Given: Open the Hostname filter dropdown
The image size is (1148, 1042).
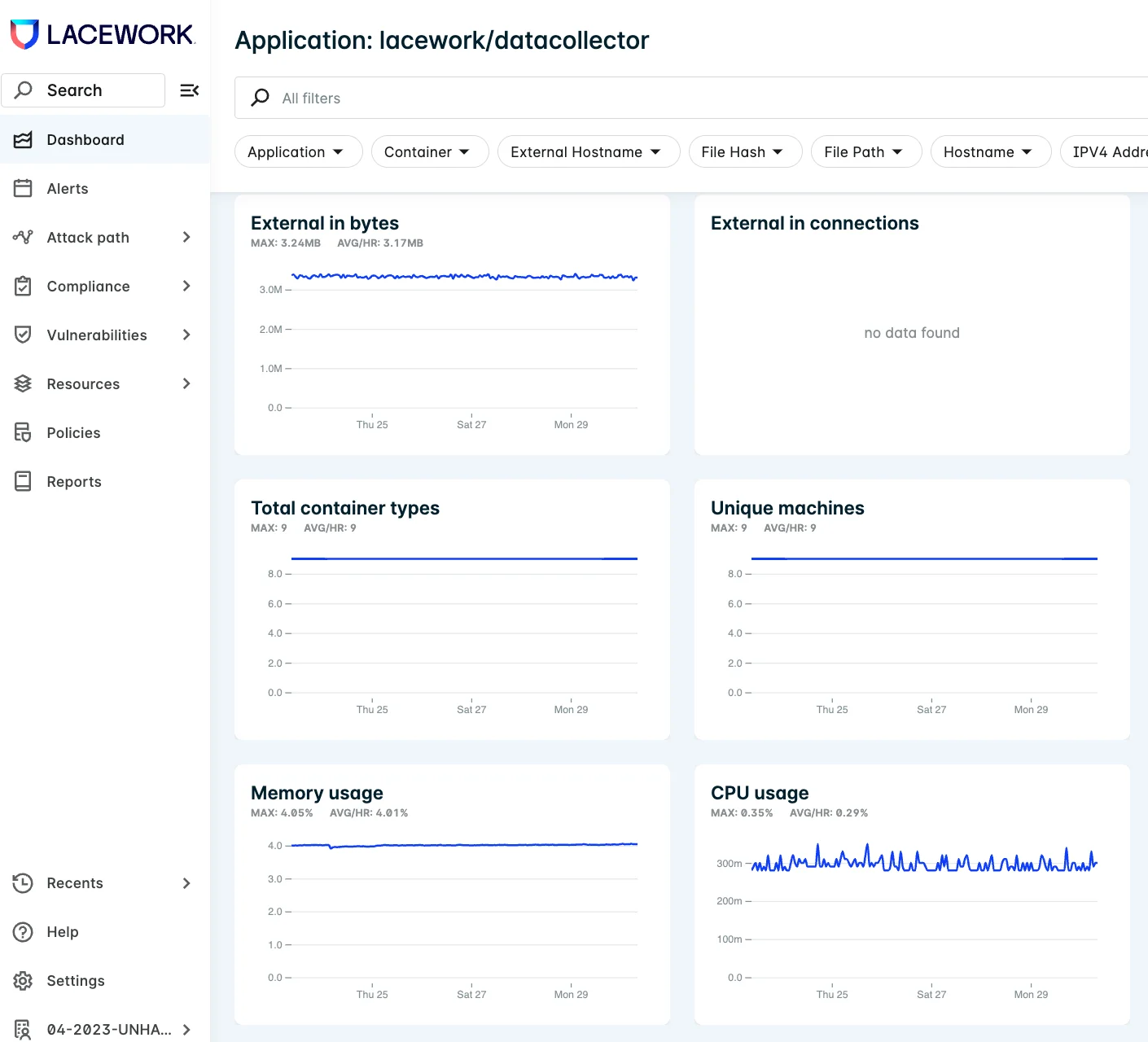Looking at the screenshot, I should tap(991, 151).
